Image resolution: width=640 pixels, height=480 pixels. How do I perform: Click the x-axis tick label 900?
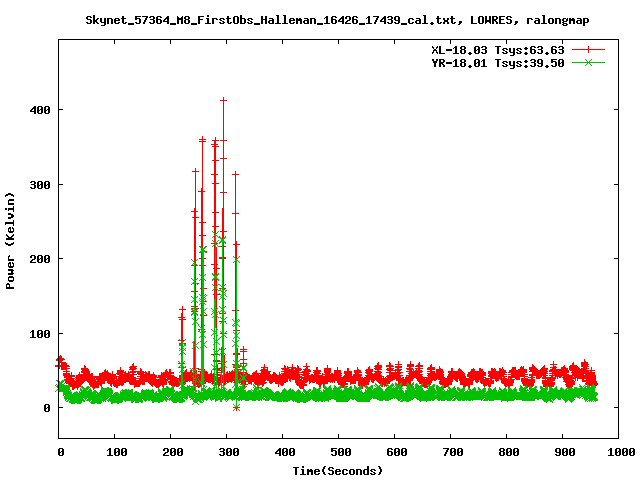[565, 452]
